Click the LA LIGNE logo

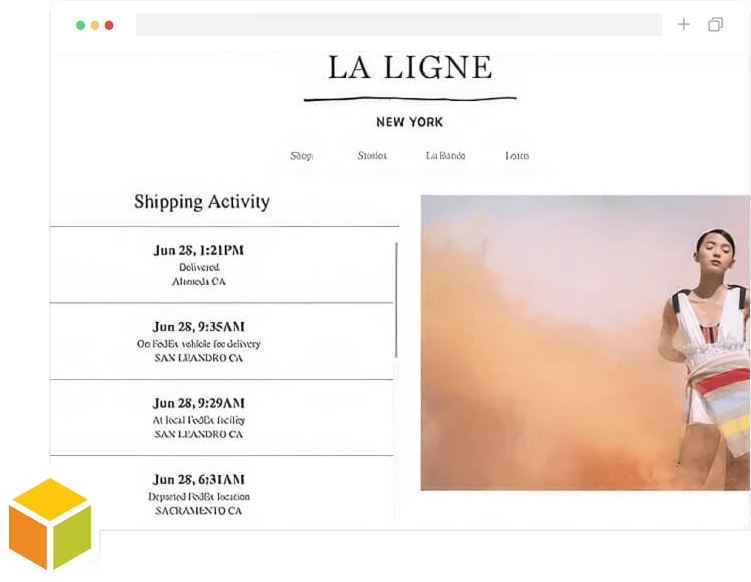pyautogui.click(x=410, y=67)
